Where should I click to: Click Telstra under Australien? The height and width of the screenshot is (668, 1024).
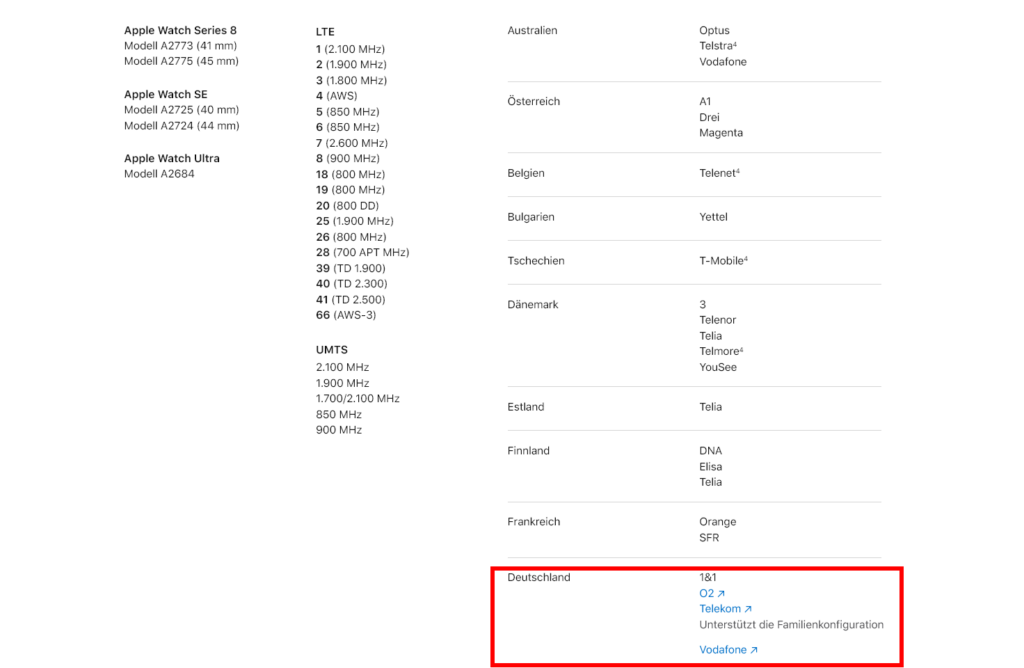718,46
